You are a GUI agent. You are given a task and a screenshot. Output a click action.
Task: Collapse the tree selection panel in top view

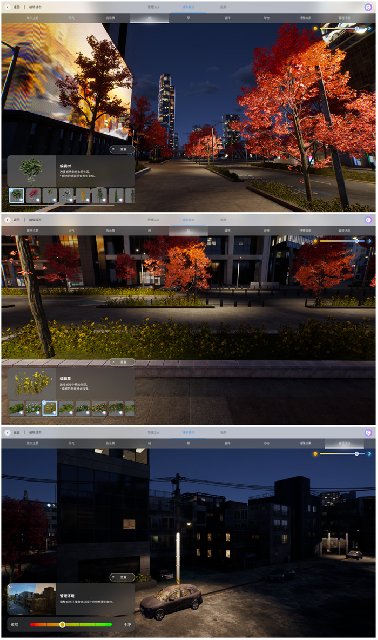[122, 150]
